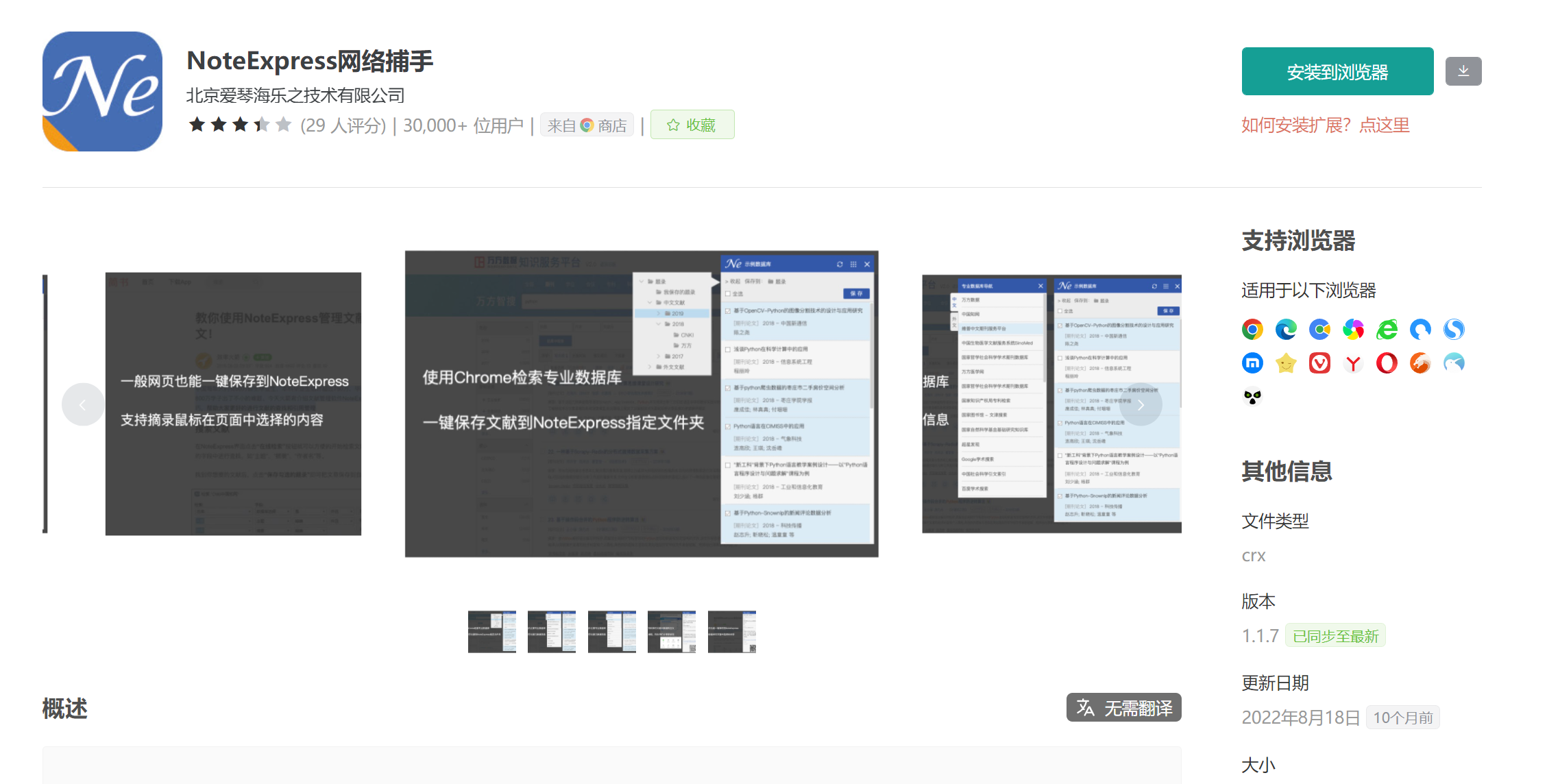Click the 10个月前 time tag
The image size is (1547, 784).
click(1403, 718)
